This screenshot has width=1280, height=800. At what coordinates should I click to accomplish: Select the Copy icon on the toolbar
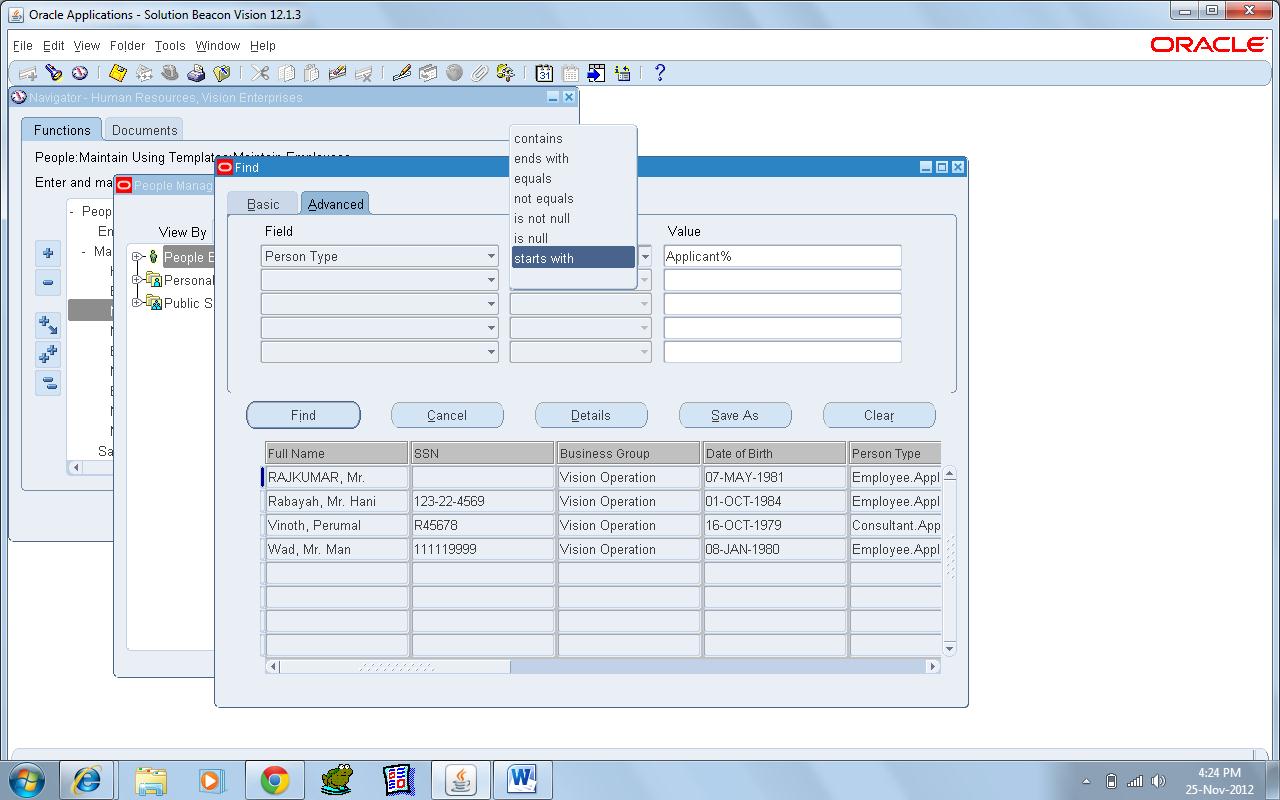click(287, 73)
